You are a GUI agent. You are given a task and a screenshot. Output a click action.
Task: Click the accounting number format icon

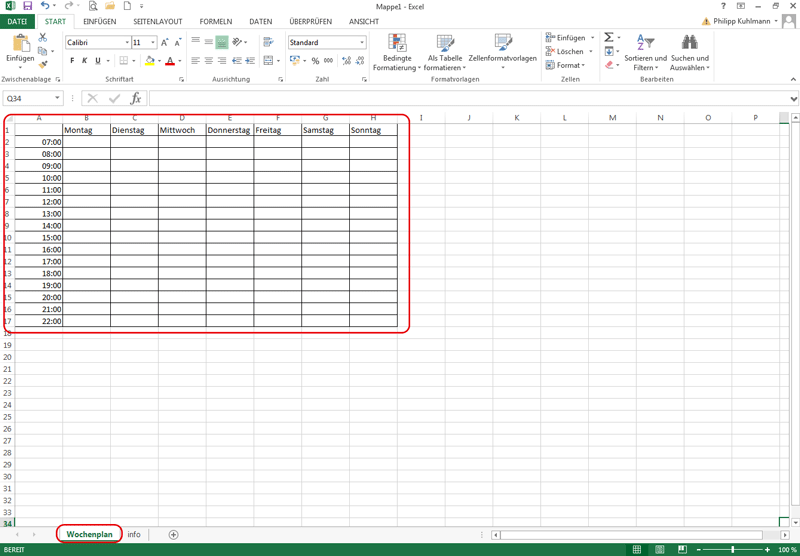click(x=294, y=61)
